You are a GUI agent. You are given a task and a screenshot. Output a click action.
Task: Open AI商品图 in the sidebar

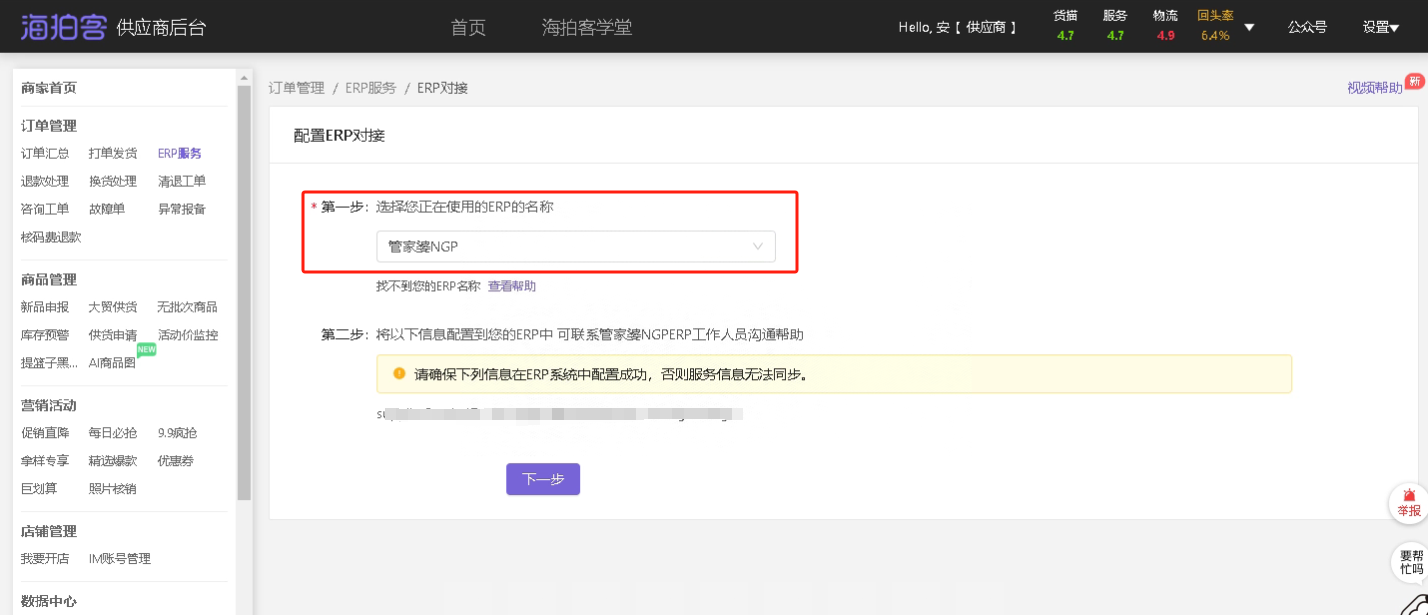click(x=112, y=363)
